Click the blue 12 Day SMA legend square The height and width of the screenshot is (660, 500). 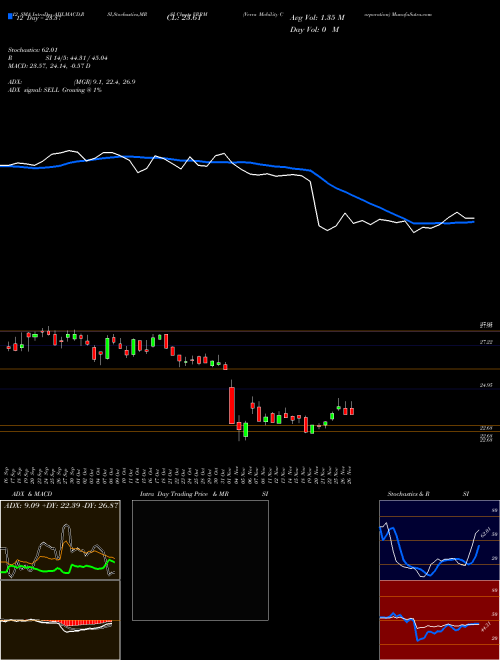tap(11, 16)
